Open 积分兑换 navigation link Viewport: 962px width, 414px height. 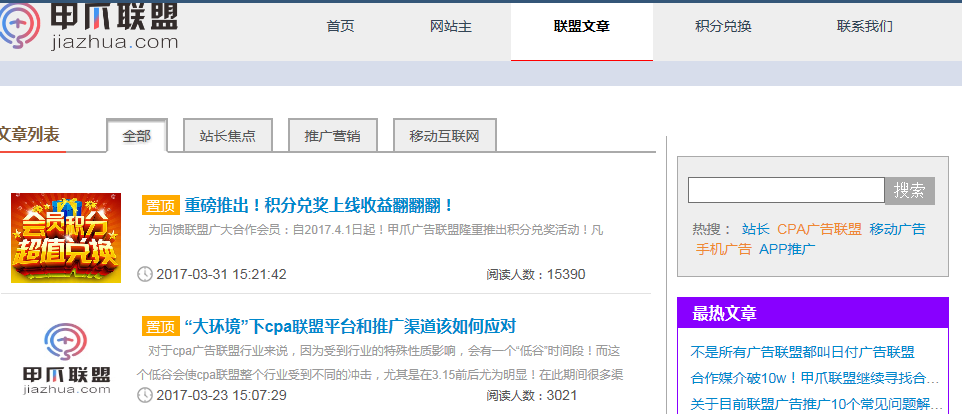[x=723, y=27]
